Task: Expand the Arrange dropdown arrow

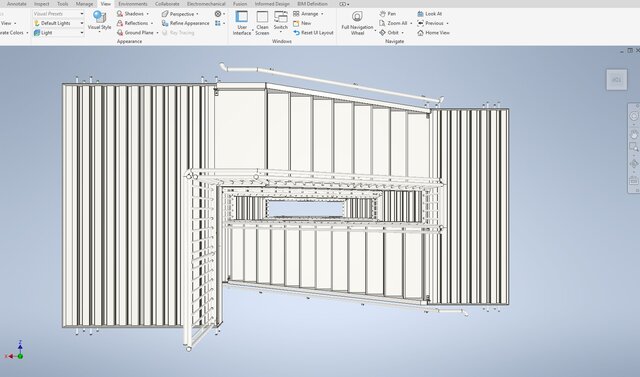Action: pos(322,14)
